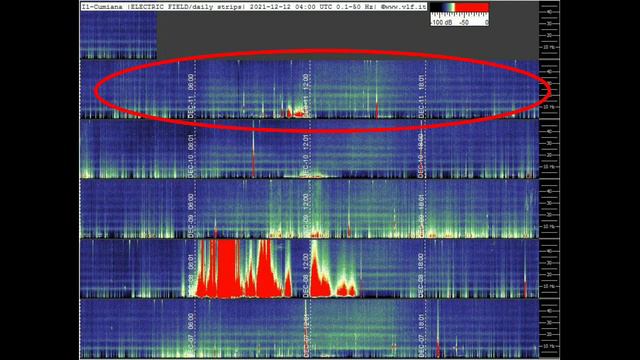Image resolution: width=640 pixels, height=360 pixels.
Task: Select the DEC-11 12:00 time marker
Action: tap(305, 96)
